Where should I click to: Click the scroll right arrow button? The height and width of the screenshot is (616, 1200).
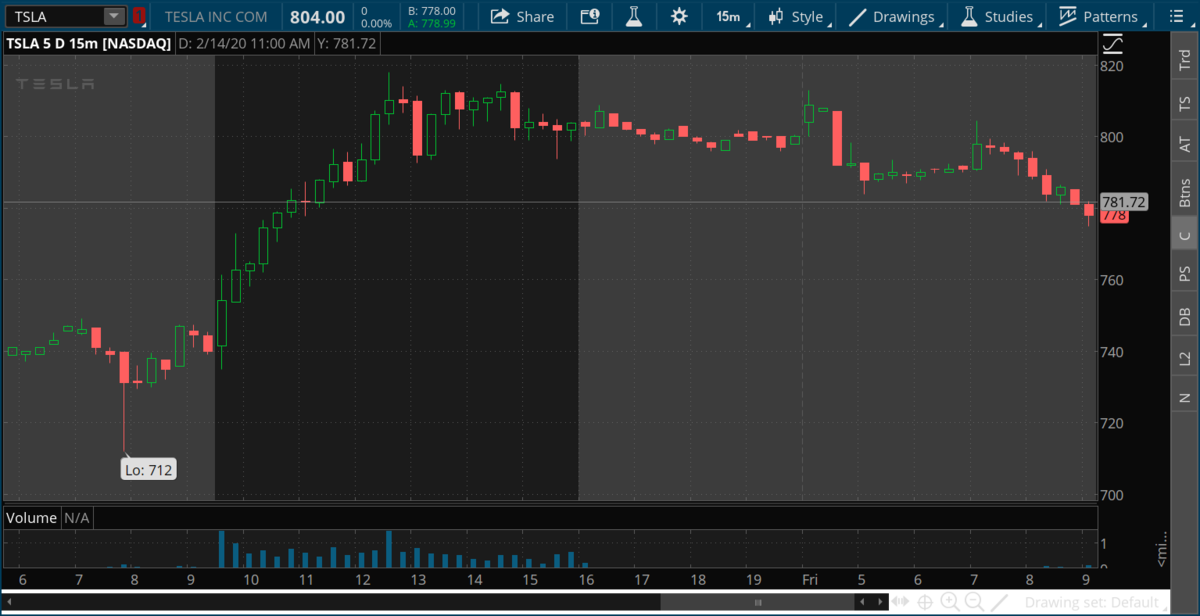pos(878,602)
